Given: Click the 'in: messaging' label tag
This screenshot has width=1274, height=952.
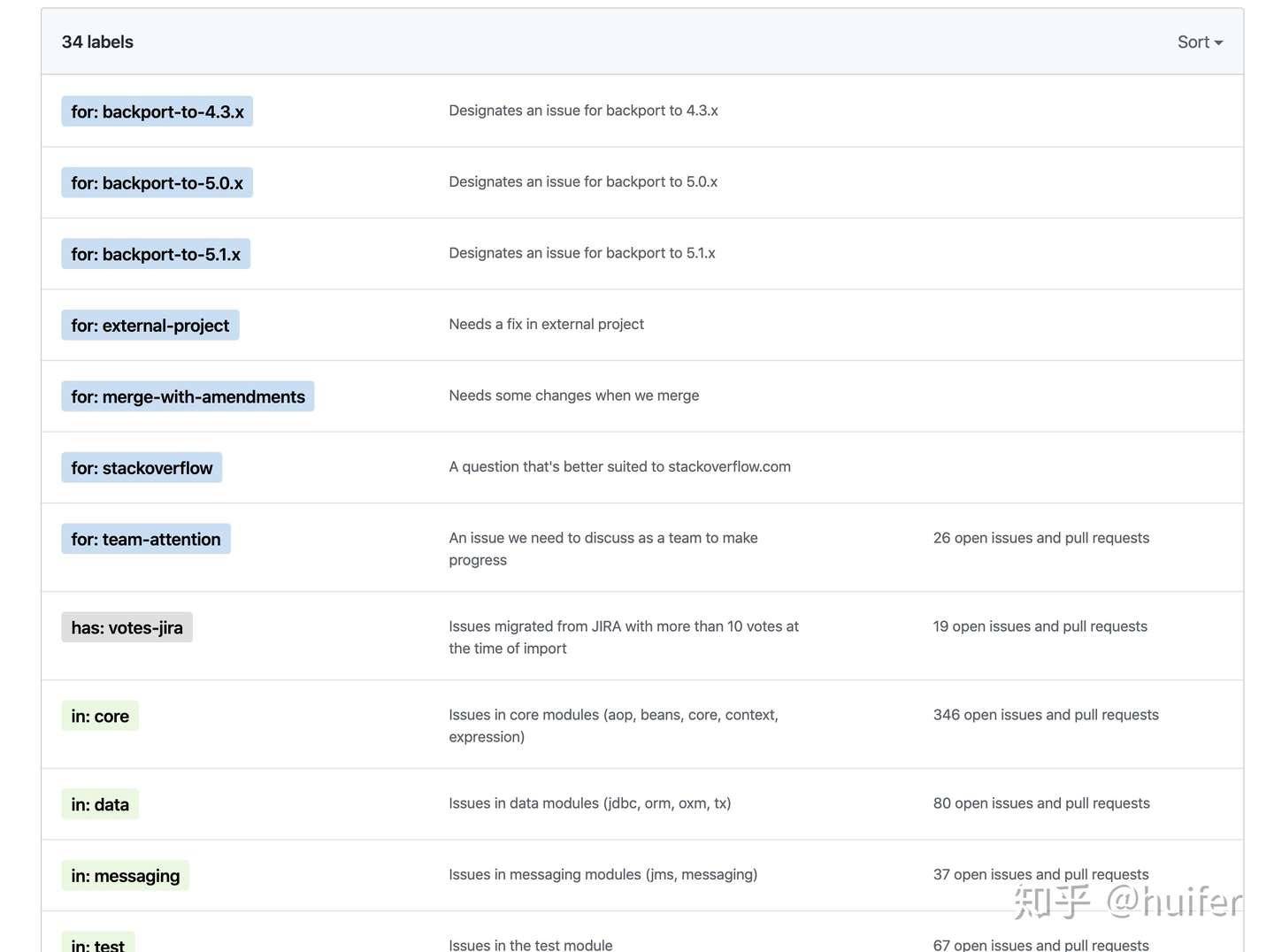Looking at the screenshot, I should tap(125, 876).
